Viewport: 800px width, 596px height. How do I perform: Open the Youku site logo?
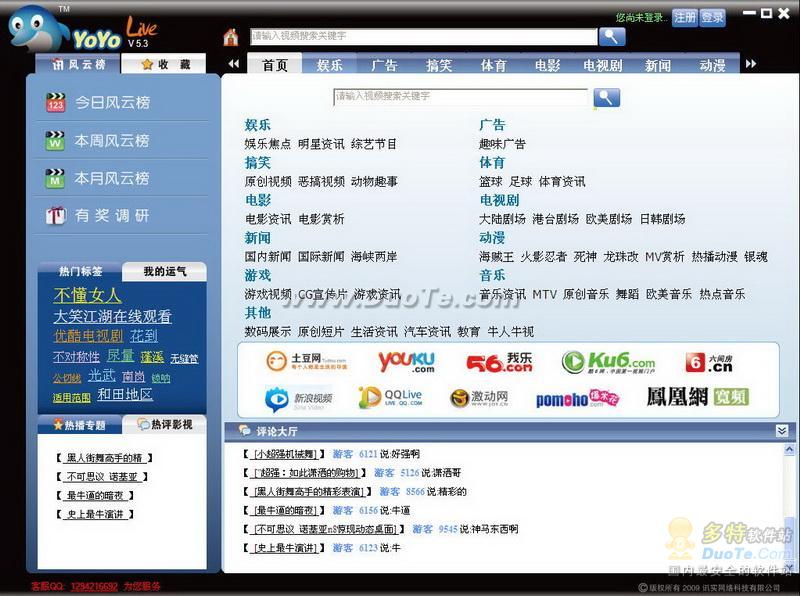[407, 361]
